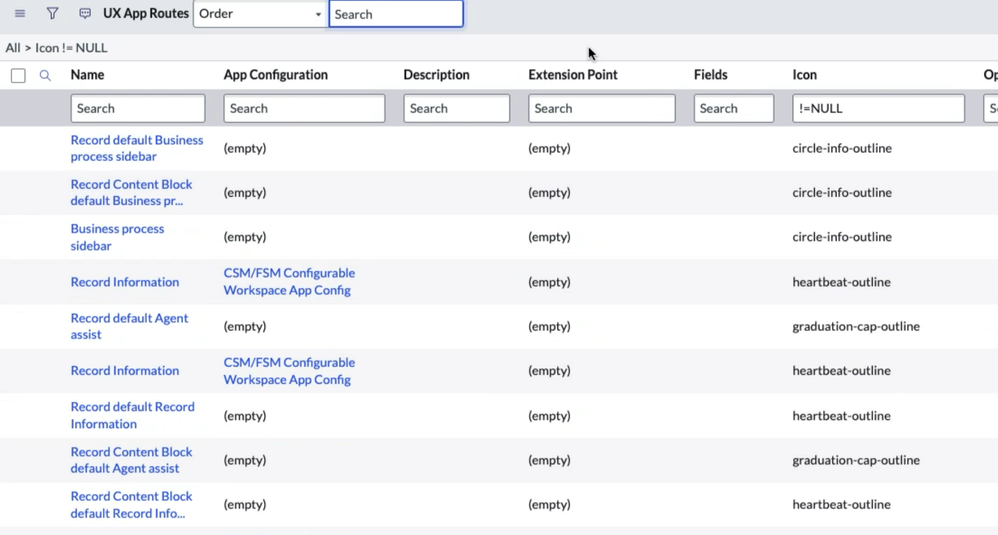Click the Fields column search field
This screenshot has height=535, width=998.
coord(734,108)
